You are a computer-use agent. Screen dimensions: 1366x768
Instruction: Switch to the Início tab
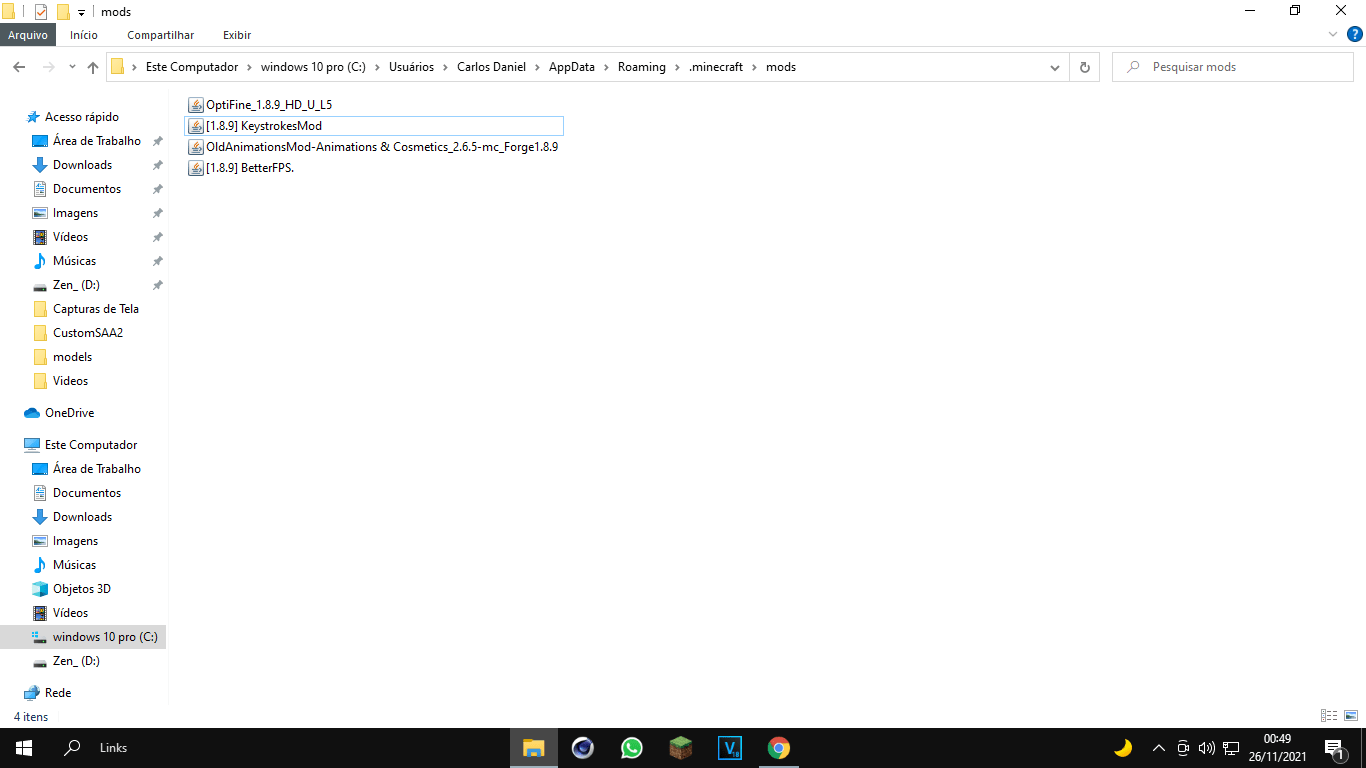[x=84, y=35]
